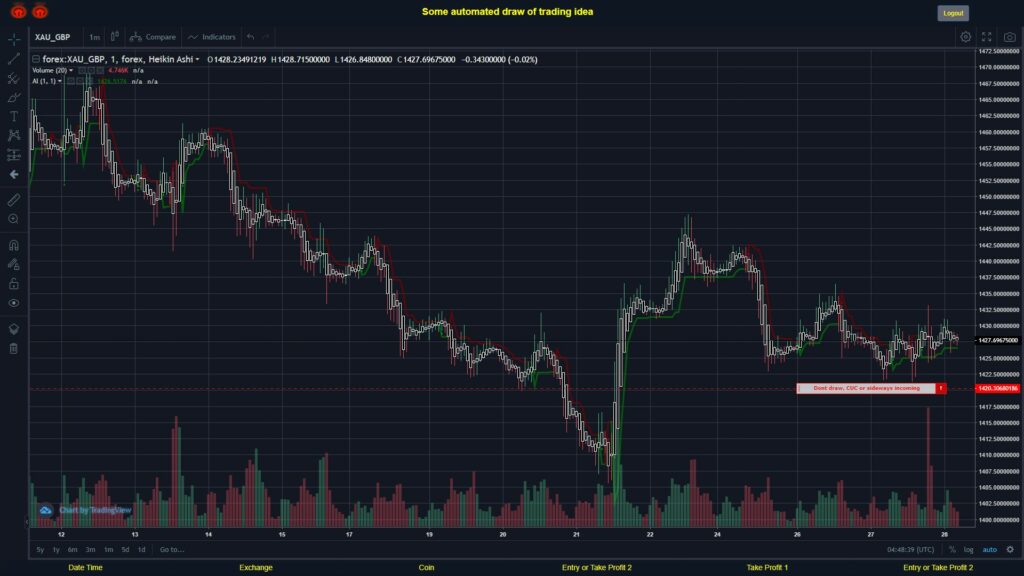
Task: Open bottom-right scale settings gear
Action: pyautogui.click(x=1010, y=550)
